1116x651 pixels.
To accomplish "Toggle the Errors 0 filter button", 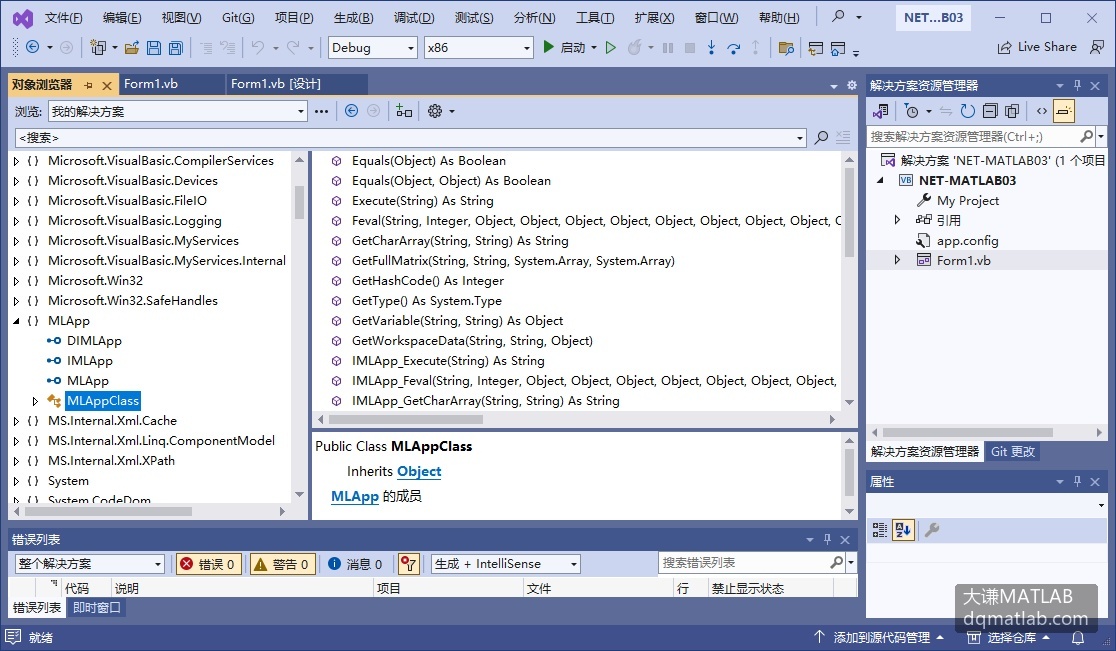I will pyautogui.click(x=207, y=563).
